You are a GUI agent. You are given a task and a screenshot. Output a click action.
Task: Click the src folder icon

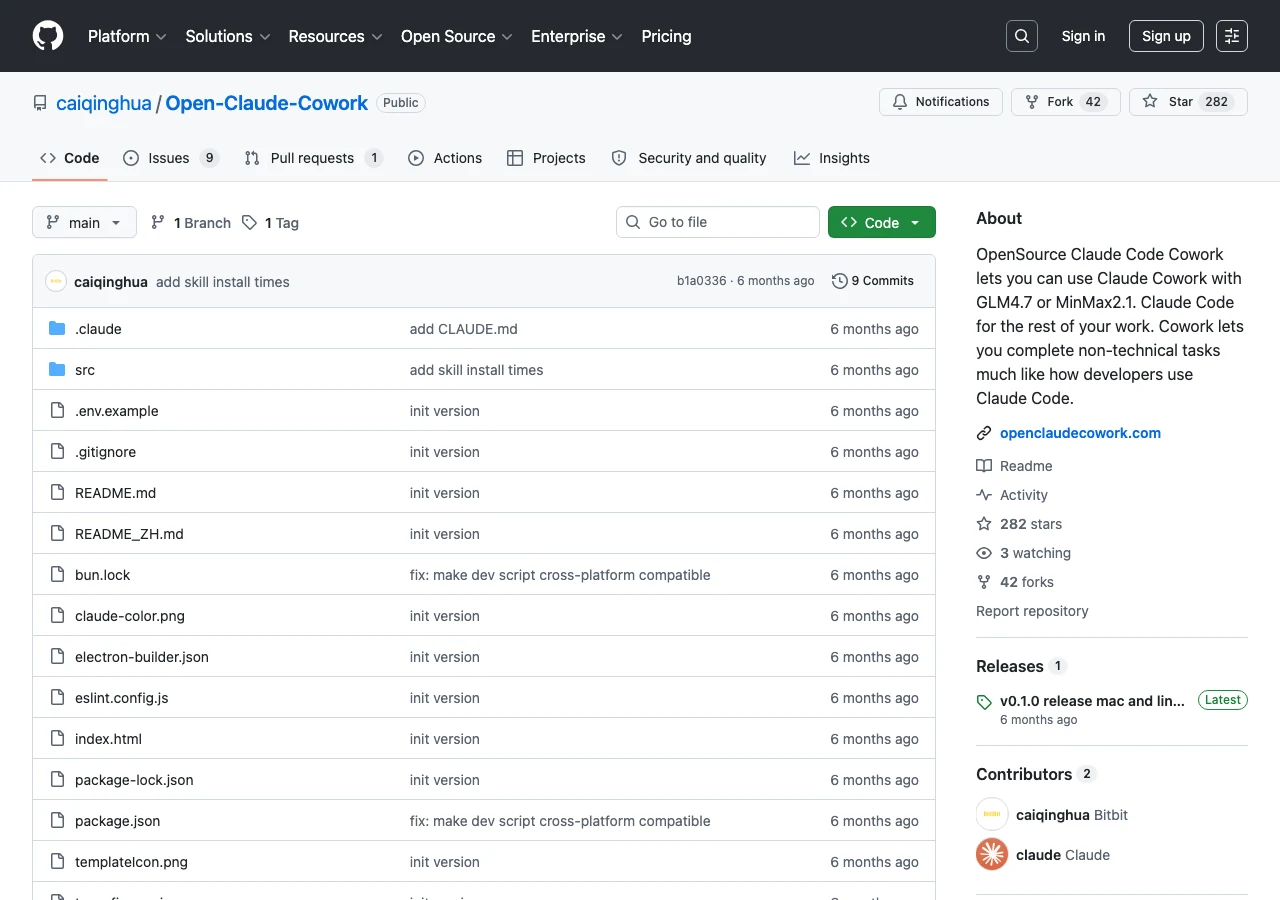pos(57,370)
